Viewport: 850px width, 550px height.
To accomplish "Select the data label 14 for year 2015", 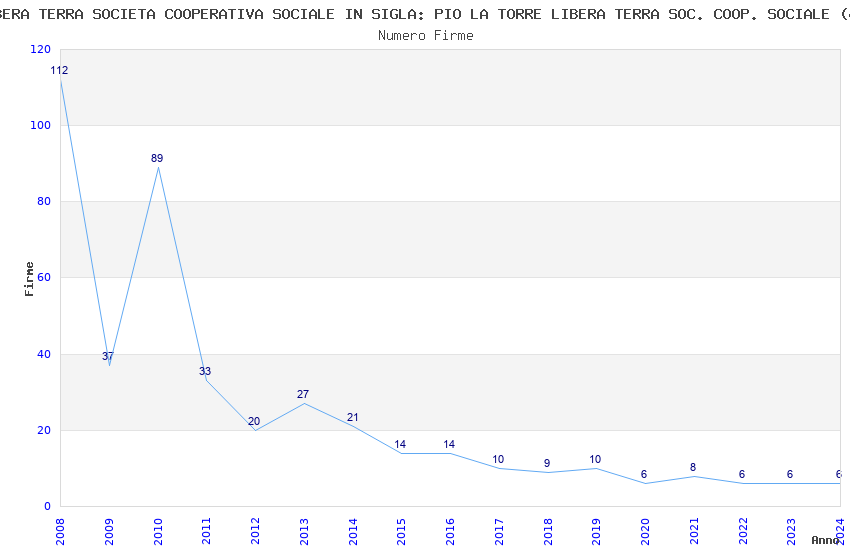I will tap(400, 444).
